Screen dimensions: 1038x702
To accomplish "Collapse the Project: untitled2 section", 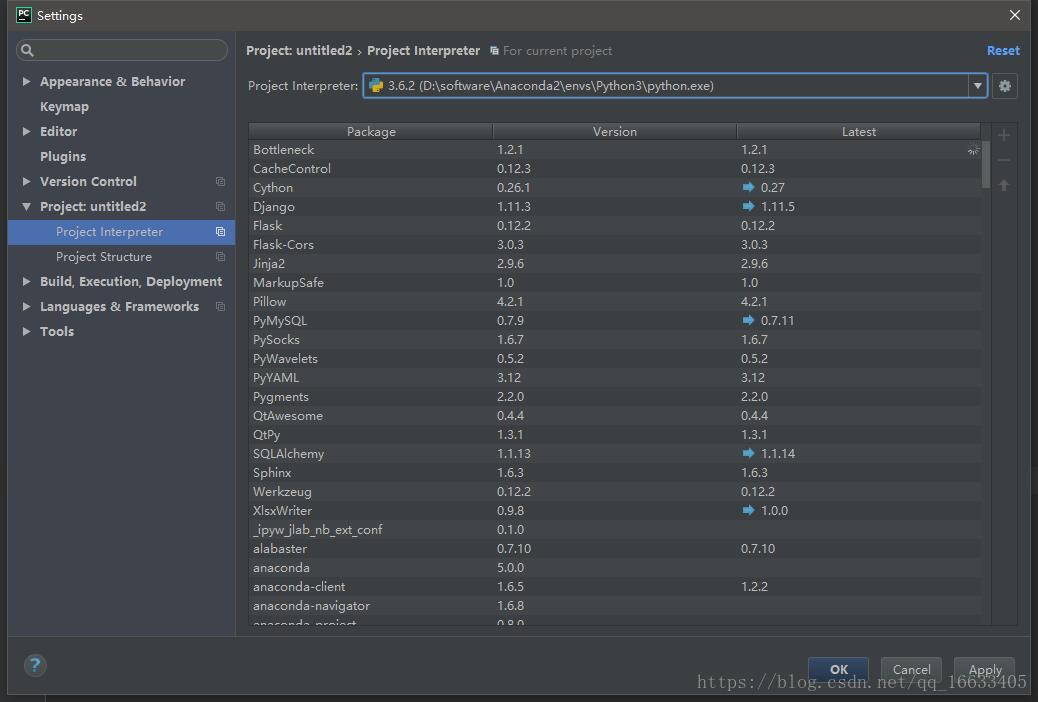I will pyautogui.click(x=26, y=207).
